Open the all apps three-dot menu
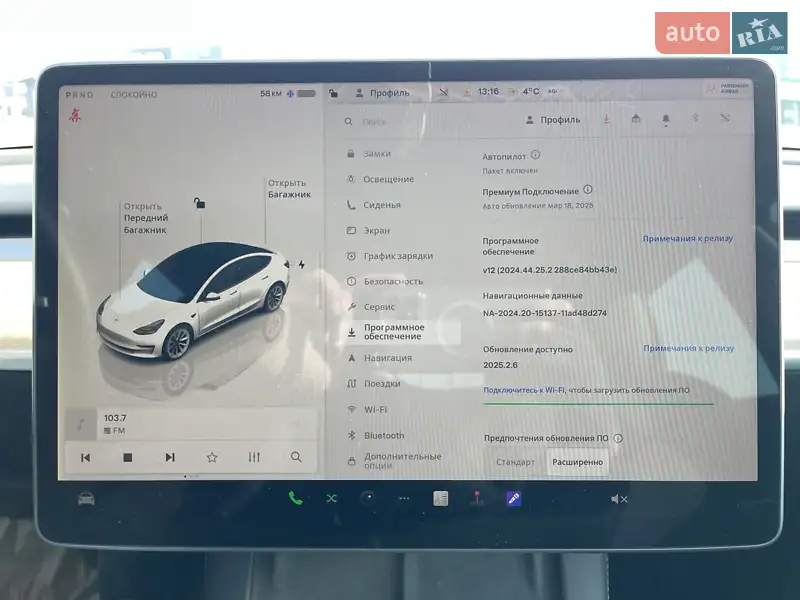Screen dimensions: 800x600 (x=404, y=498)
